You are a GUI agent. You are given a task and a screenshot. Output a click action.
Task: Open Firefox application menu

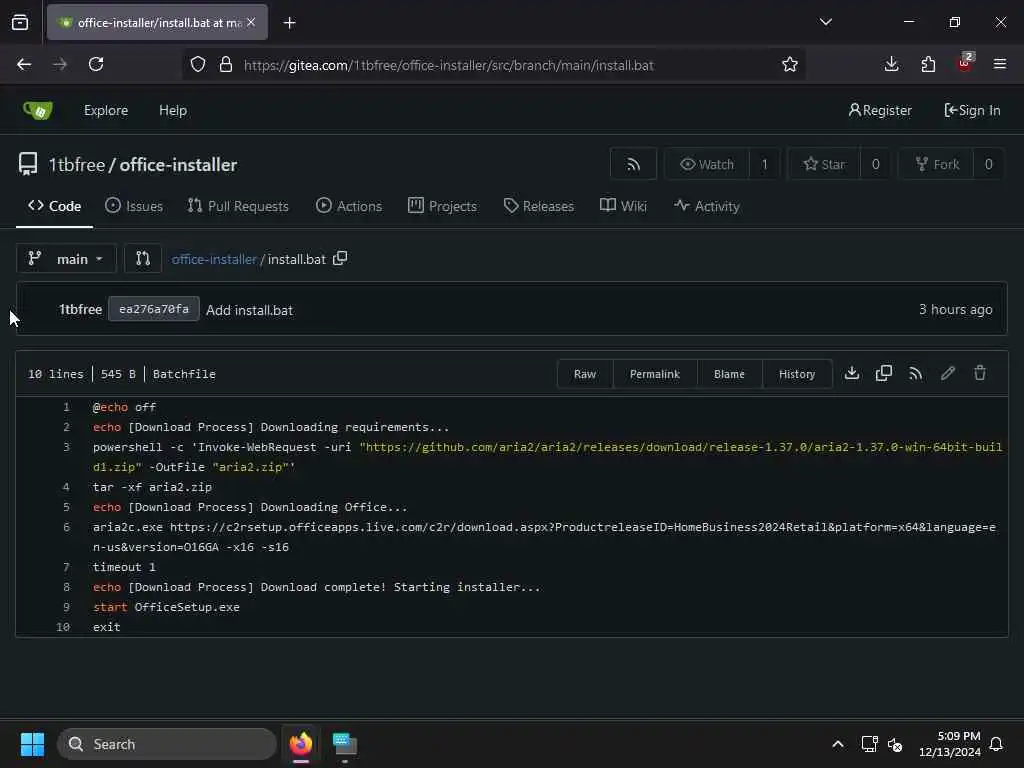click(x=1000, y=64)
